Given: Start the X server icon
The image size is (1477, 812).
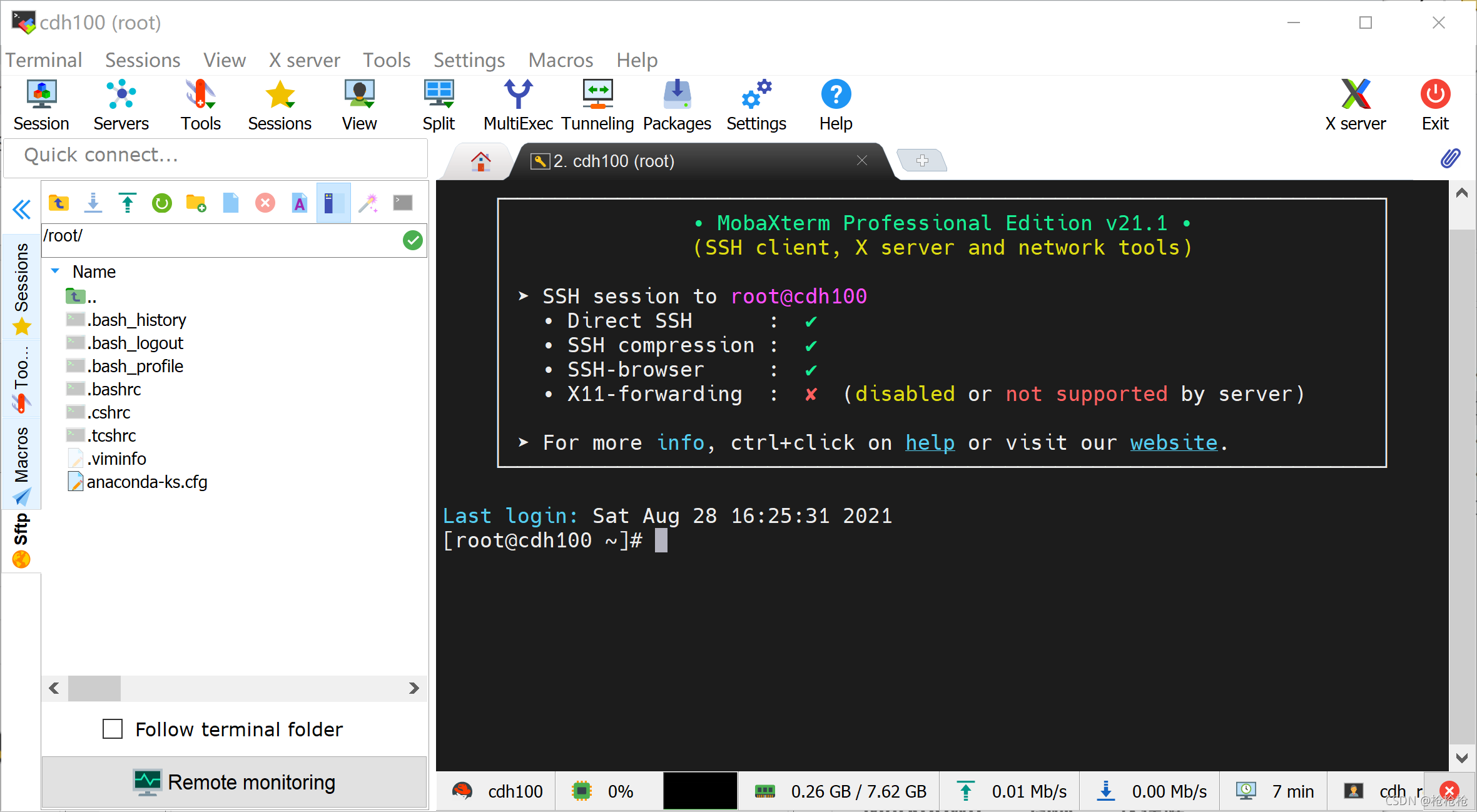Looking at the screenshot, I should click(x=1356, y=104).
